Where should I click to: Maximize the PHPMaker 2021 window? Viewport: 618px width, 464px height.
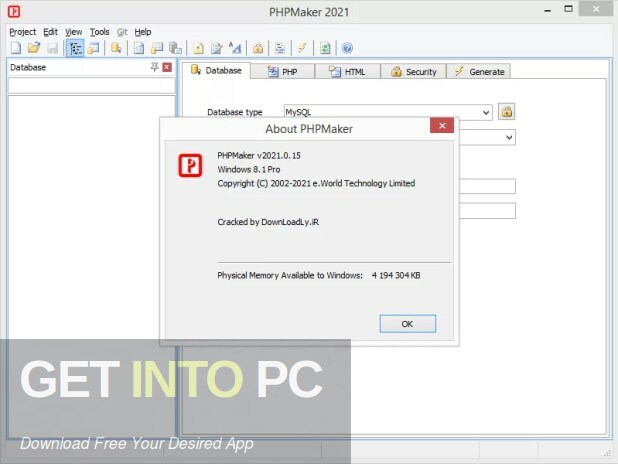pos(568,9)
